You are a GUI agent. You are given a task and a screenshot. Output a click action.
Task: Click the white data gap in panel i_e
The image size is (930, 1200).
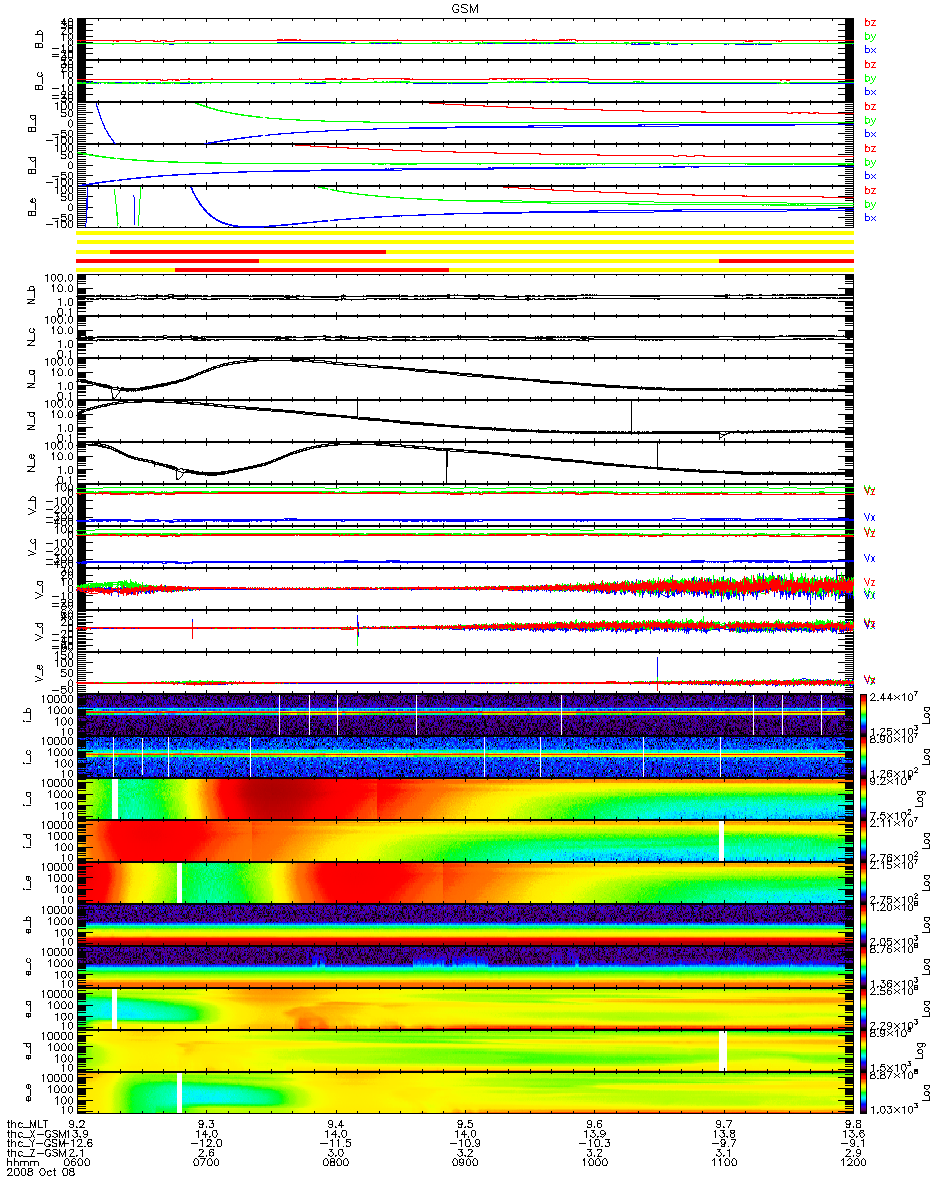coord(179,882)
